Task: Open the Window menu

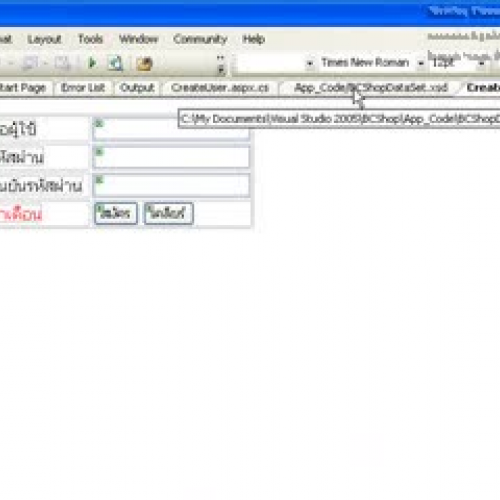Action: pos(138,39)
